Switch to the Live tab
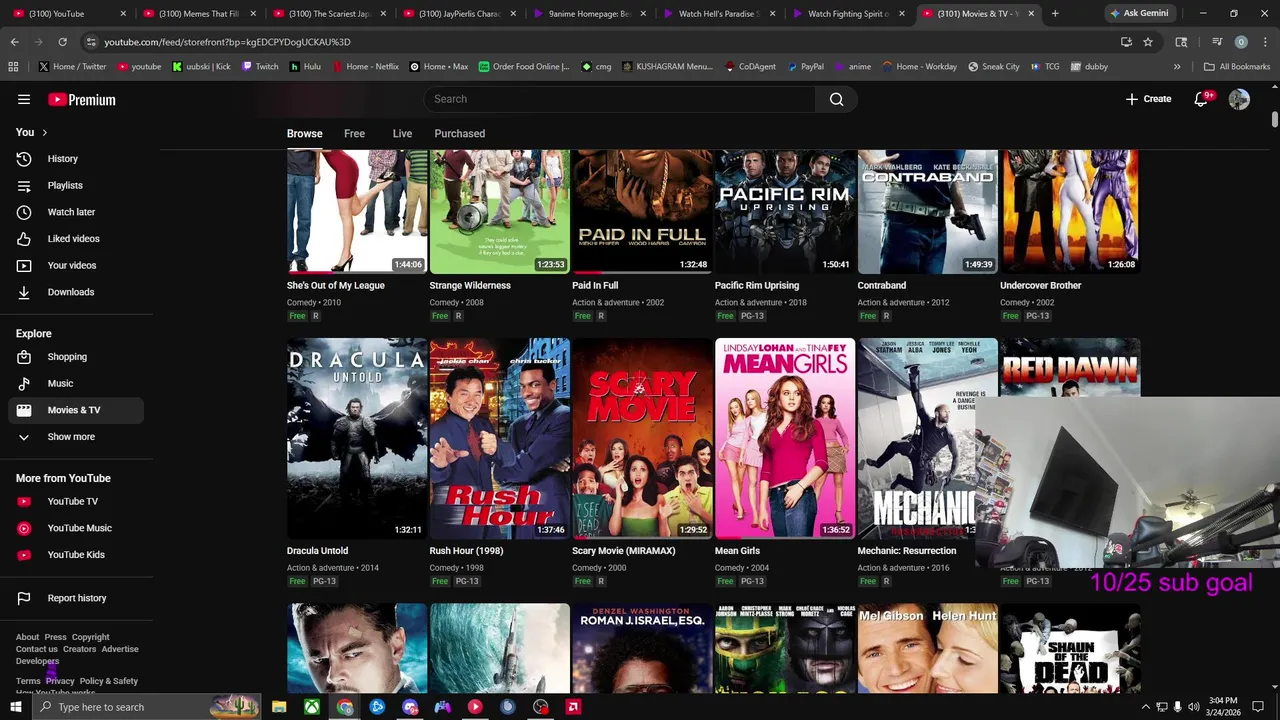 (402, 133)
